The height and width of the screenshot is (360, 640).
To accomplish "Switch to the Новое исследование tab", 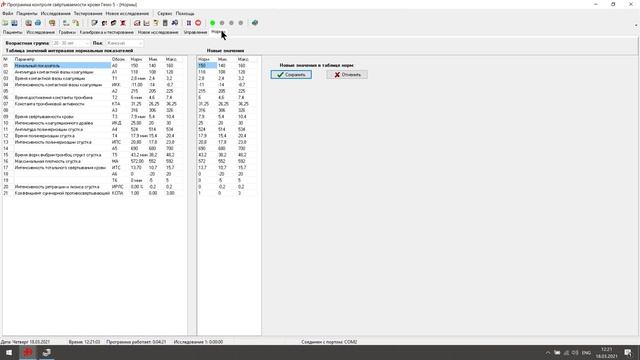I will click(158, 32).
